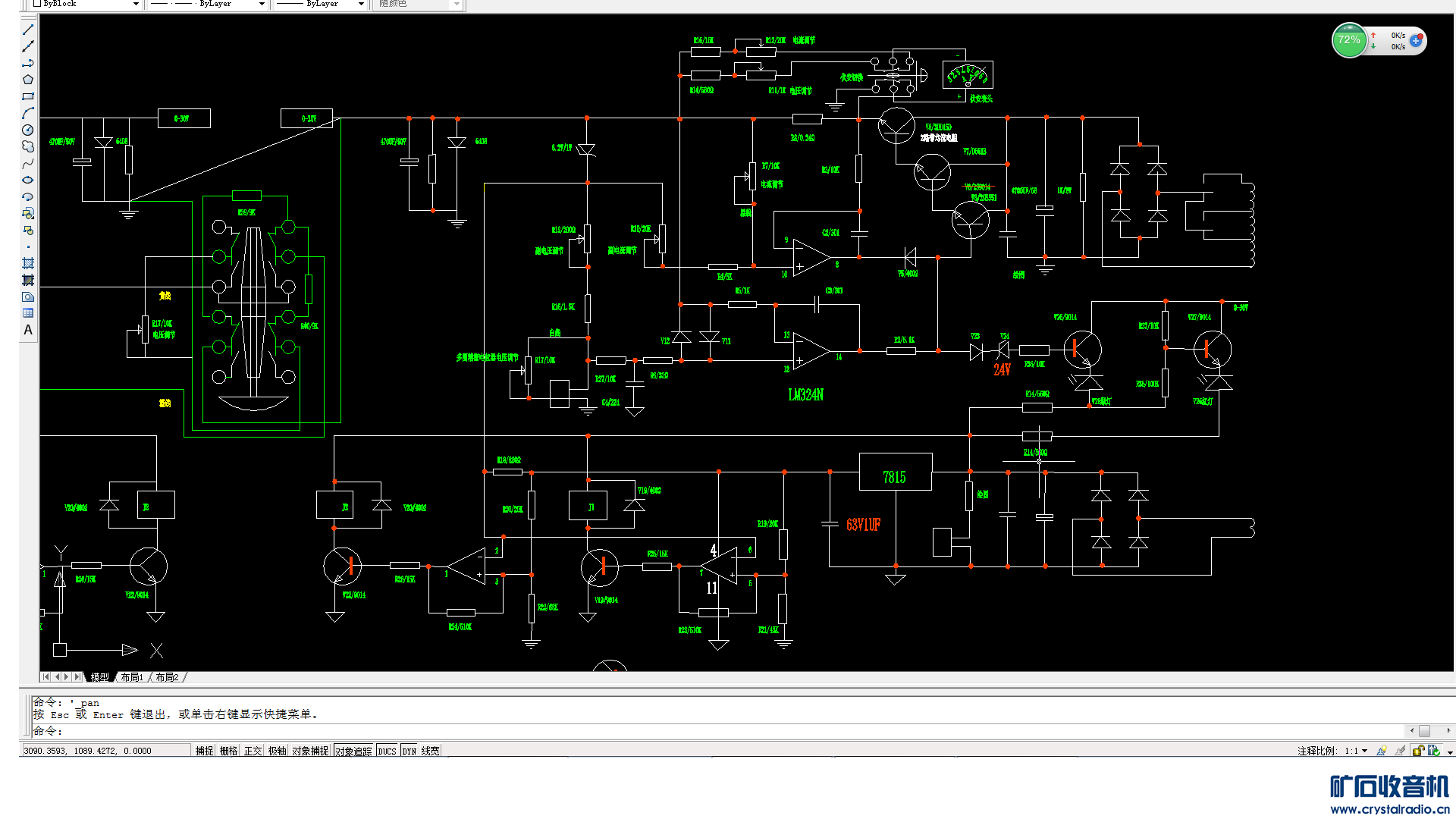Open the 注释比例 1:1 scale dropdown
The image size is (1456, 819).
pos(1364,751)
